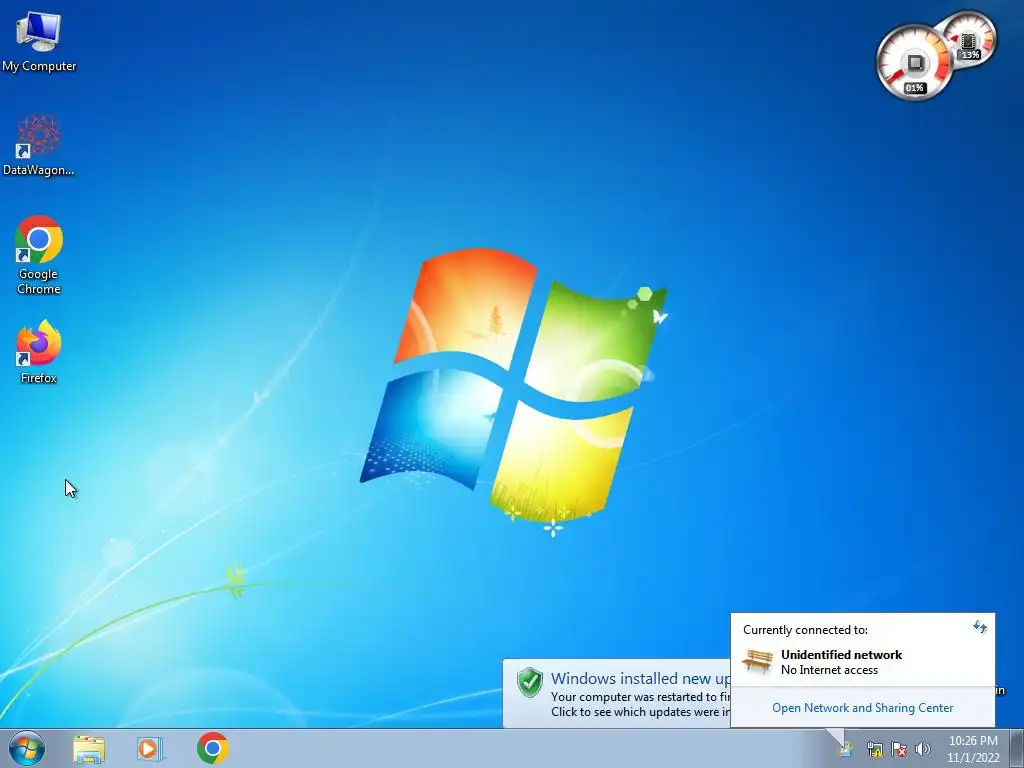This screenshot has height=768, width=1024.
Task: Click the taskbar clock showing 10:26 PM
Action: coord(973,749)
